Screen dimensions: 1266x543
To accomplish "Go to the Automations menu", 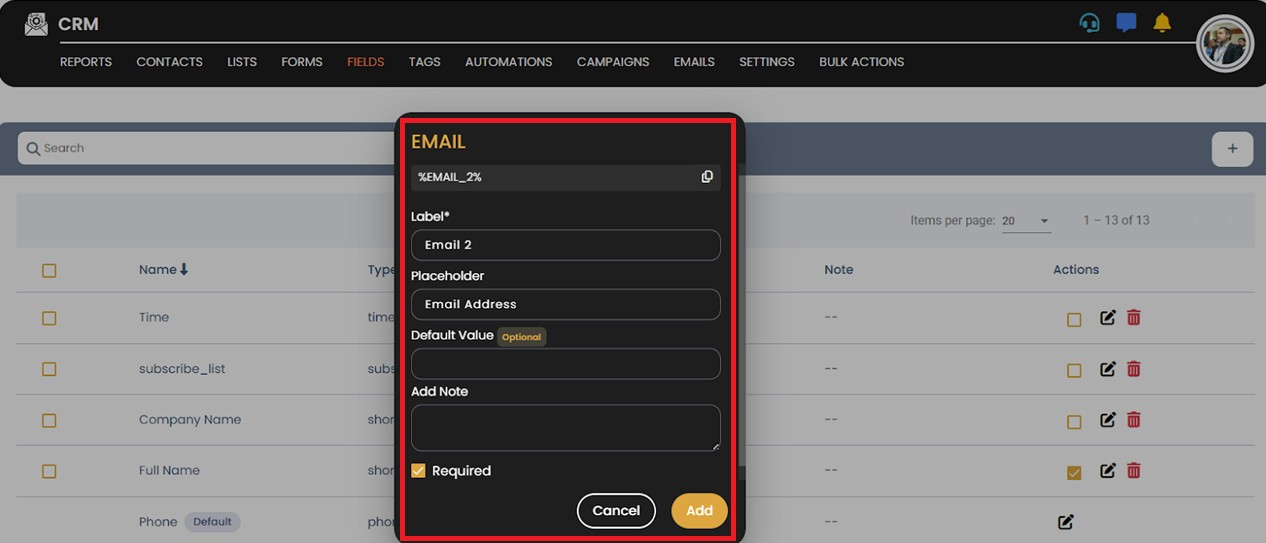I will 508,62.
